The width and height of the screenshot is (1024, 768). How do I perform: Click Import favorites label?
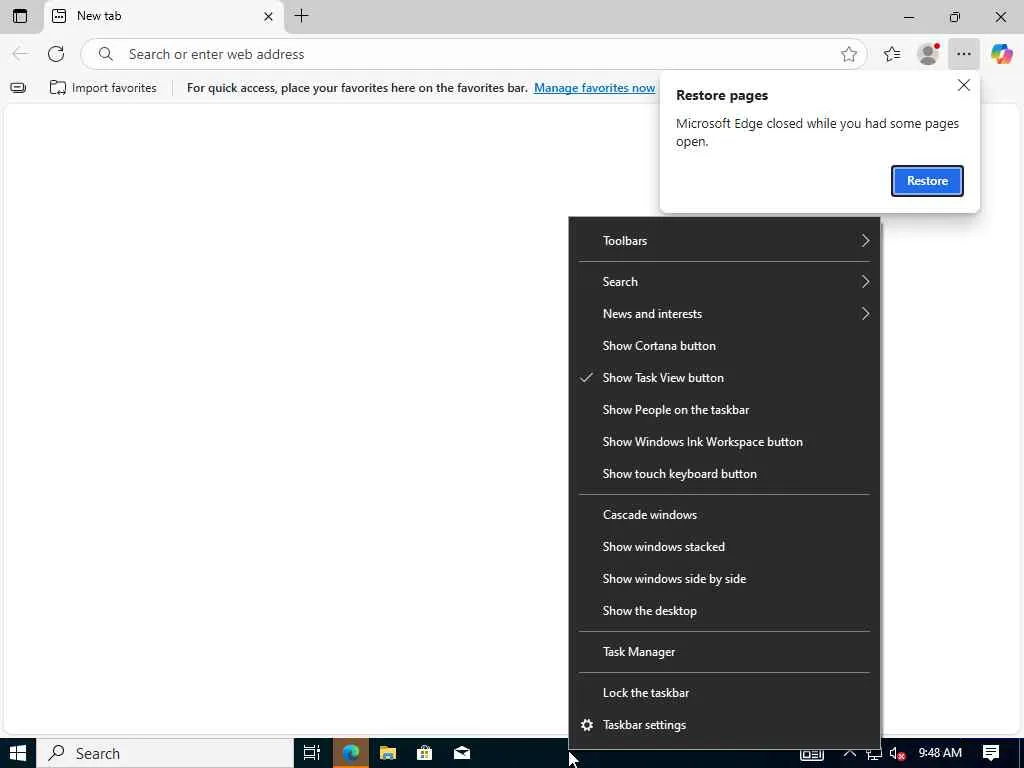pos(114,88)
